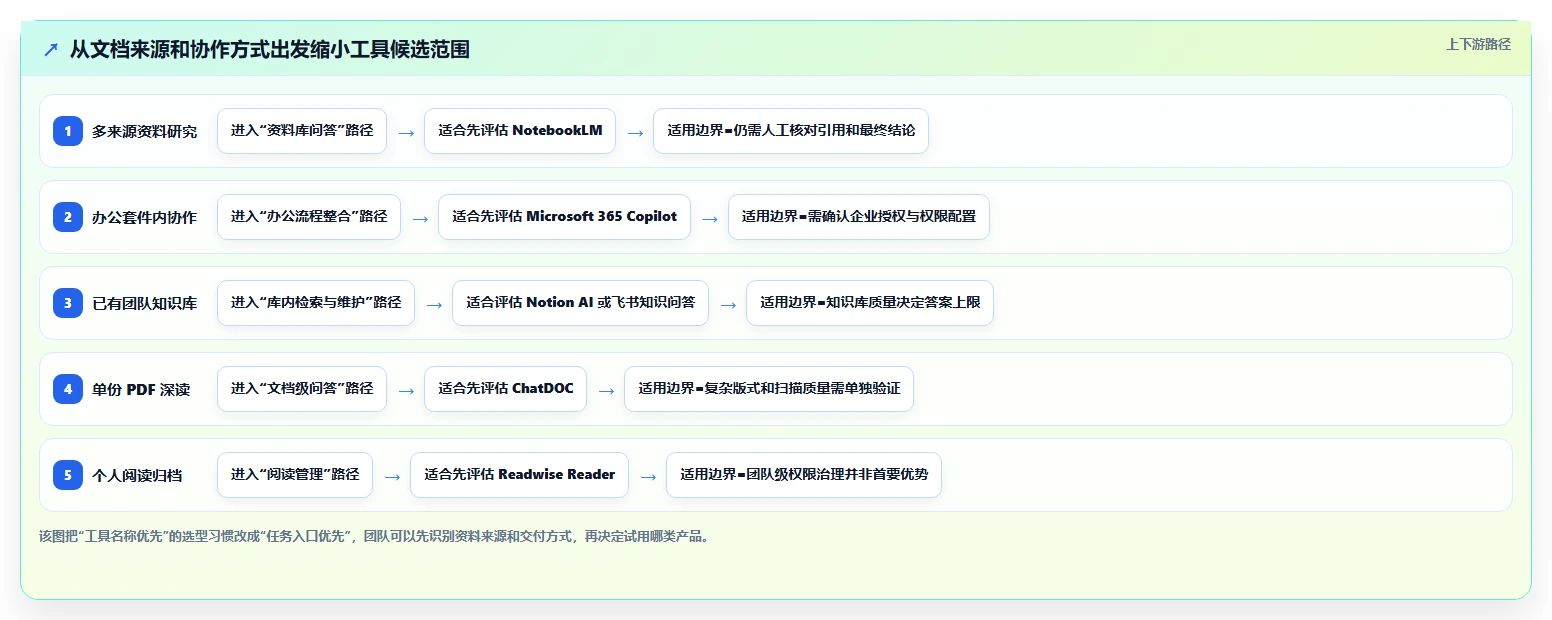Click the 上下游路径 label
The width and height of the screenshot is (1552, 620).
point(1478,44)
